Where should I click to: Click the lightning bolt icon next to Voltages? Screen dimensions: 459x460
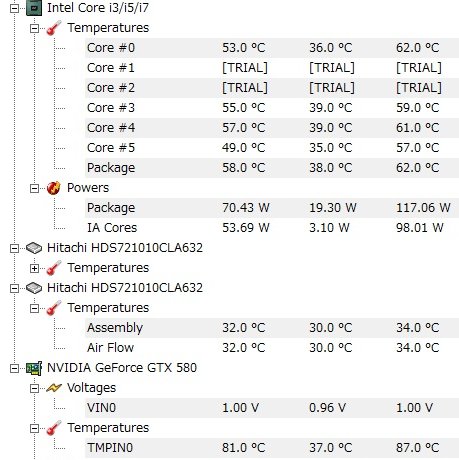tap(54, 388)
